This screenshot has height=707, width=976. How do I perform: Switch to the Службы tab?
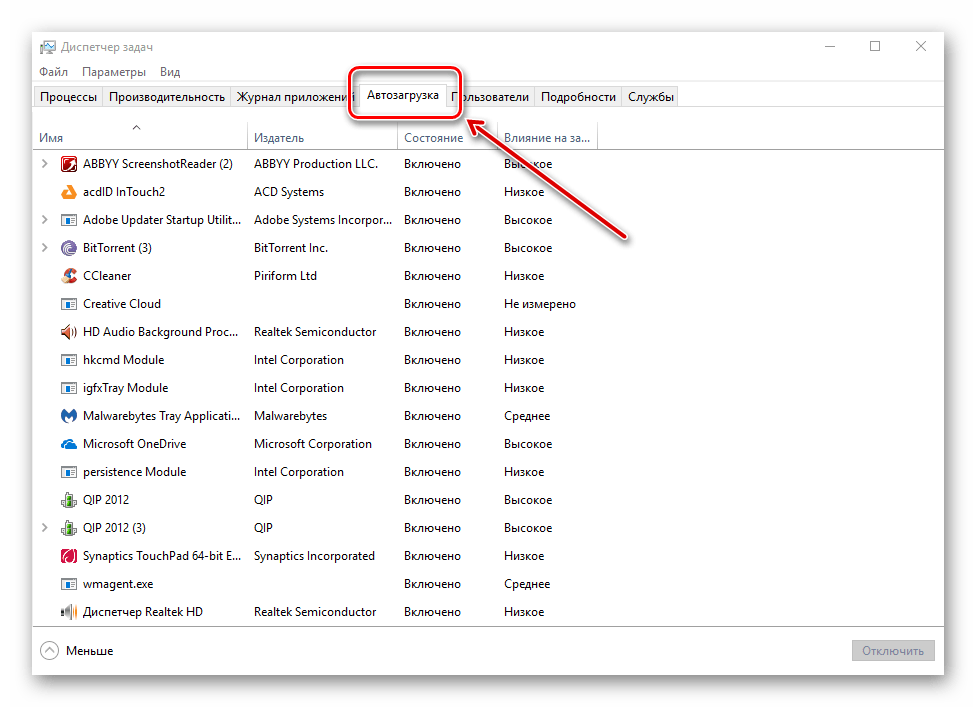click(x=651, y=97)
